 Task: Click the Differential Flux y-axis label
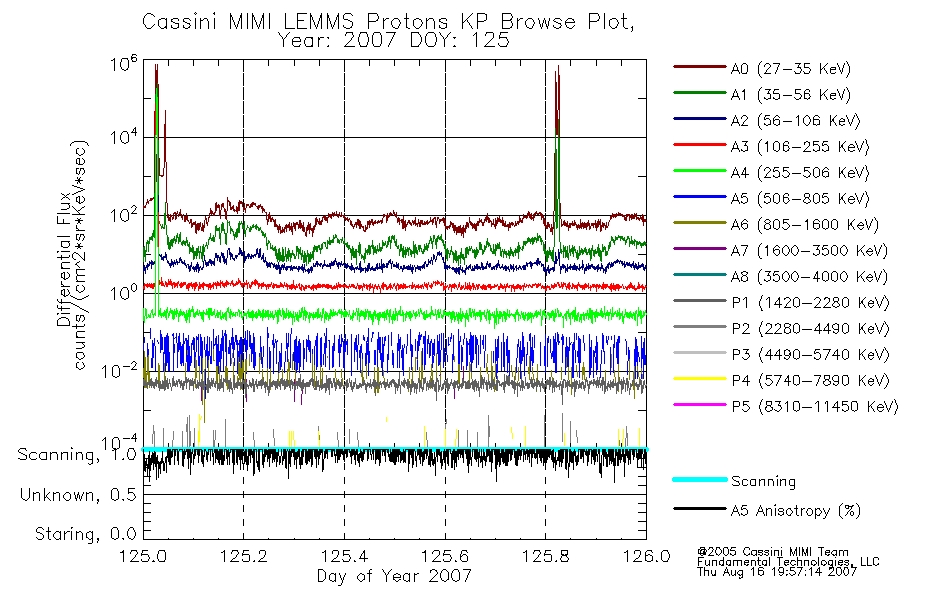coord(64,259)
